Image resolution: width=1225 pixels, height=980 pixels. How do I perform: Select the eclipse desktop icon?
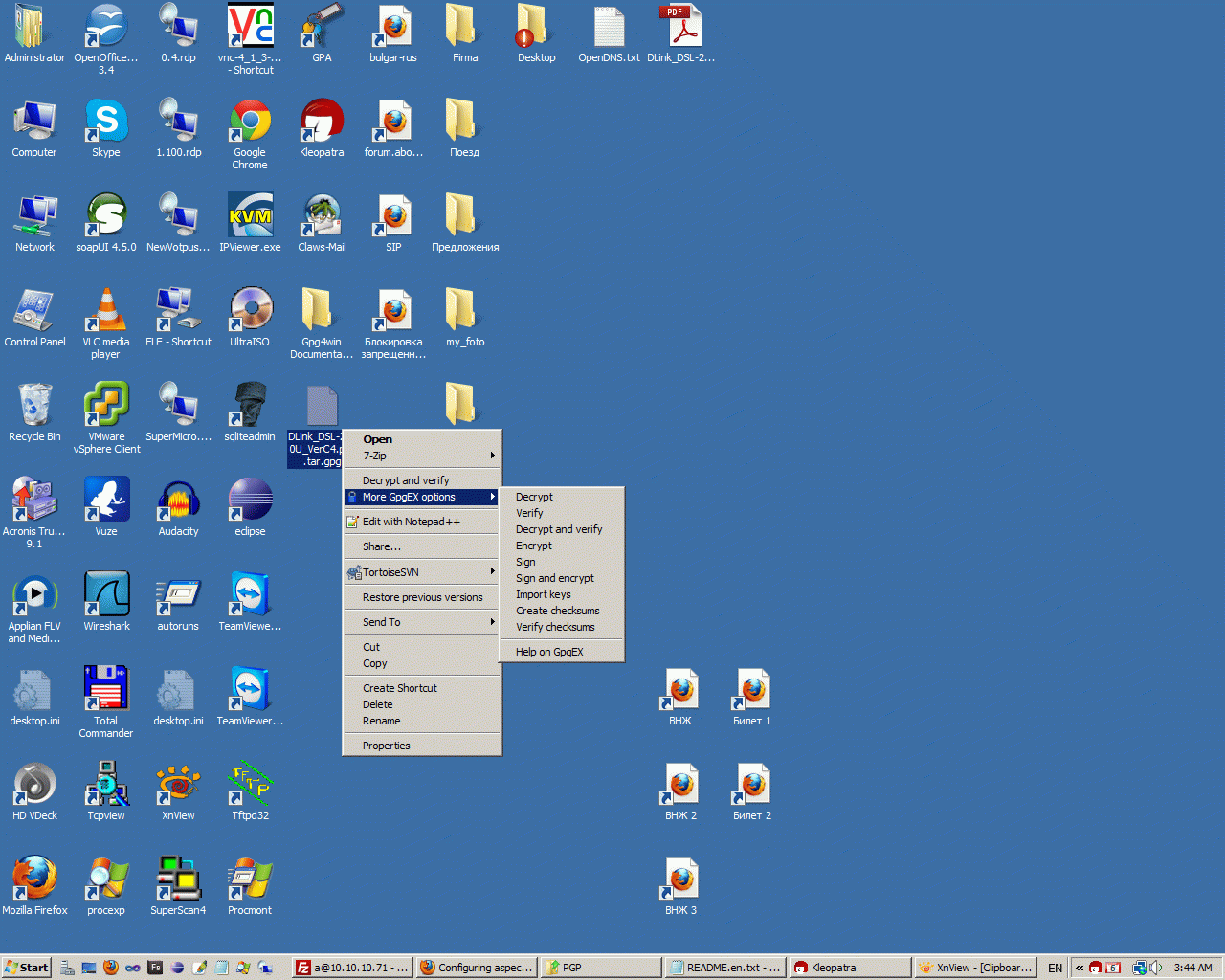[x=250, y=507]
